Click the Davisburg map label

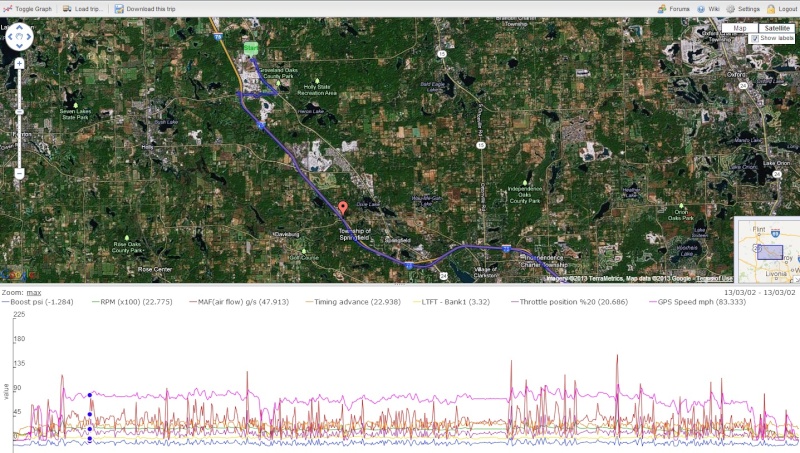287,234
